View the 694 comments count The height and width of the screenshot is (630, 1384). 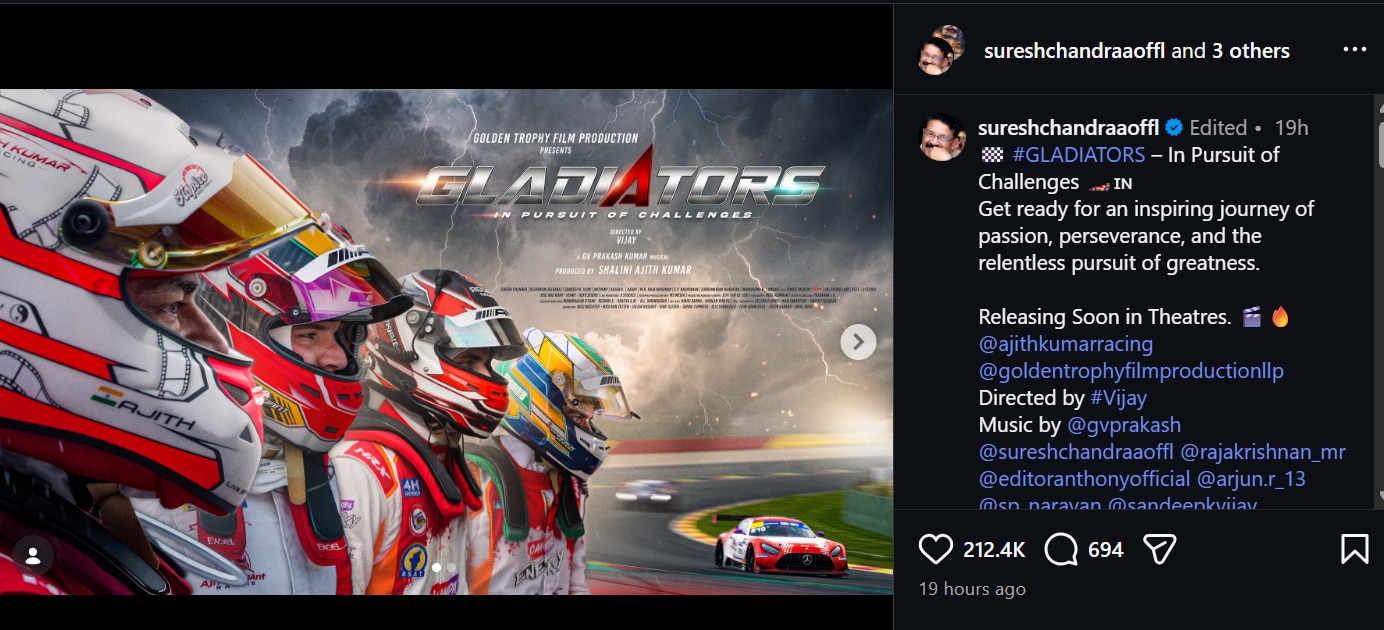coord(1105,550)
